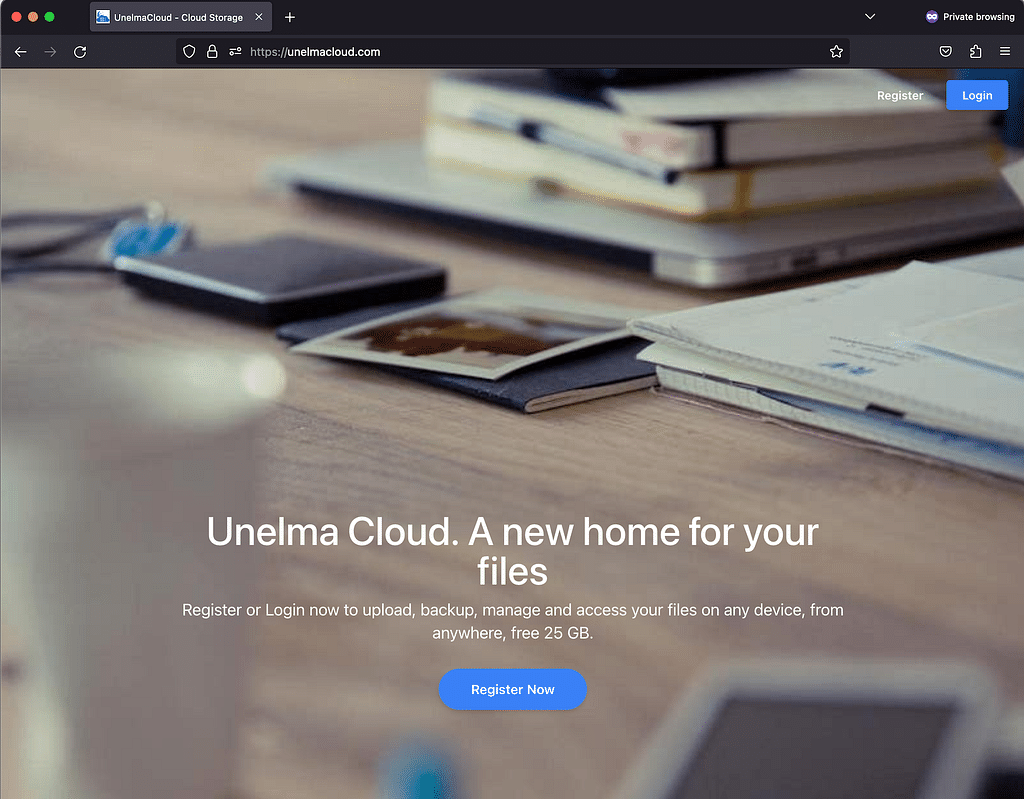Expand the list all tabs chevron

point(870,17)
